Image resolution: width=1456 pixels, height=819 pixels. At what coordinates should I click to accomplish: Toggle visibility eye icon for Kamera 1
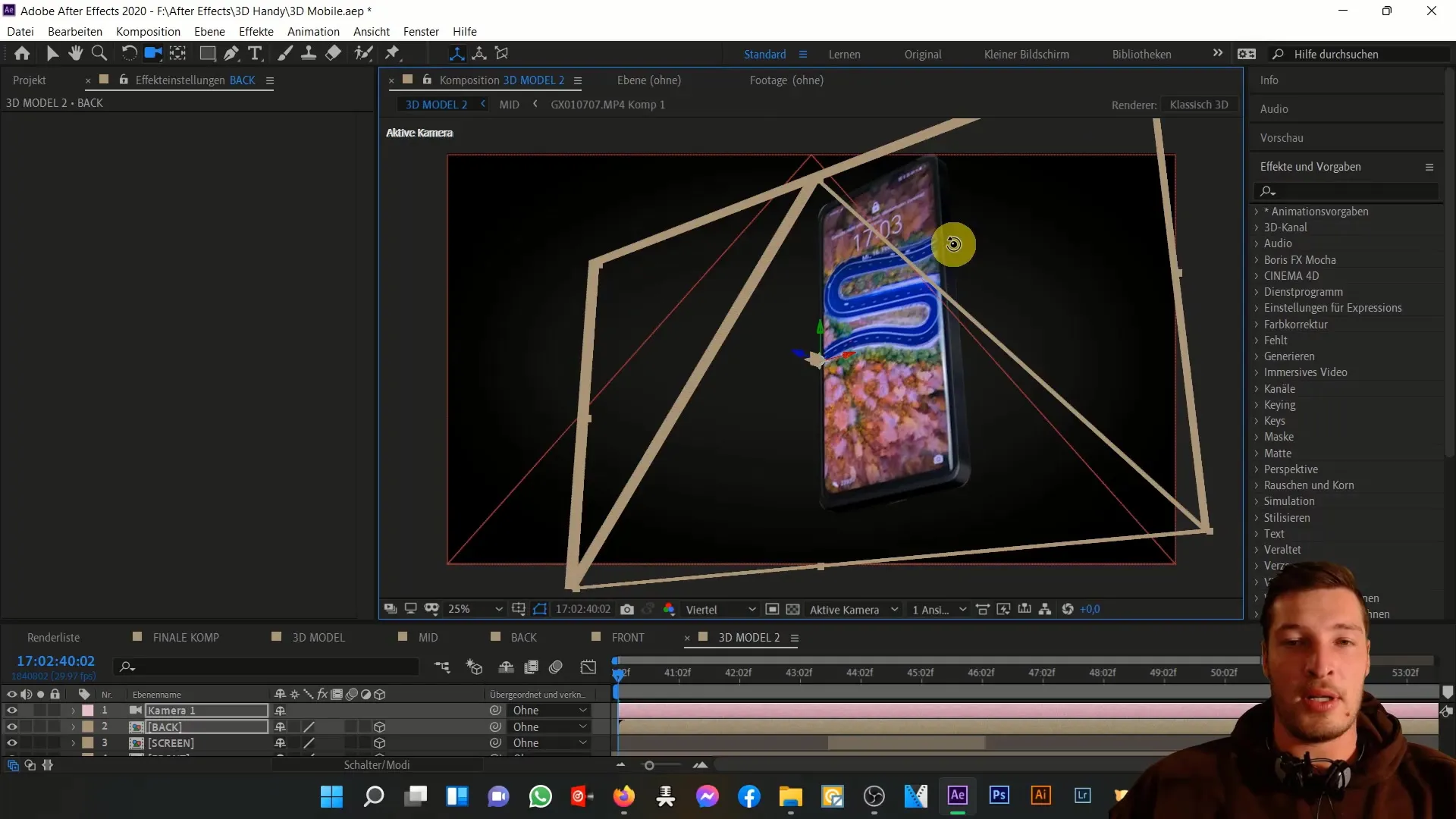click(x=11, y=710)
